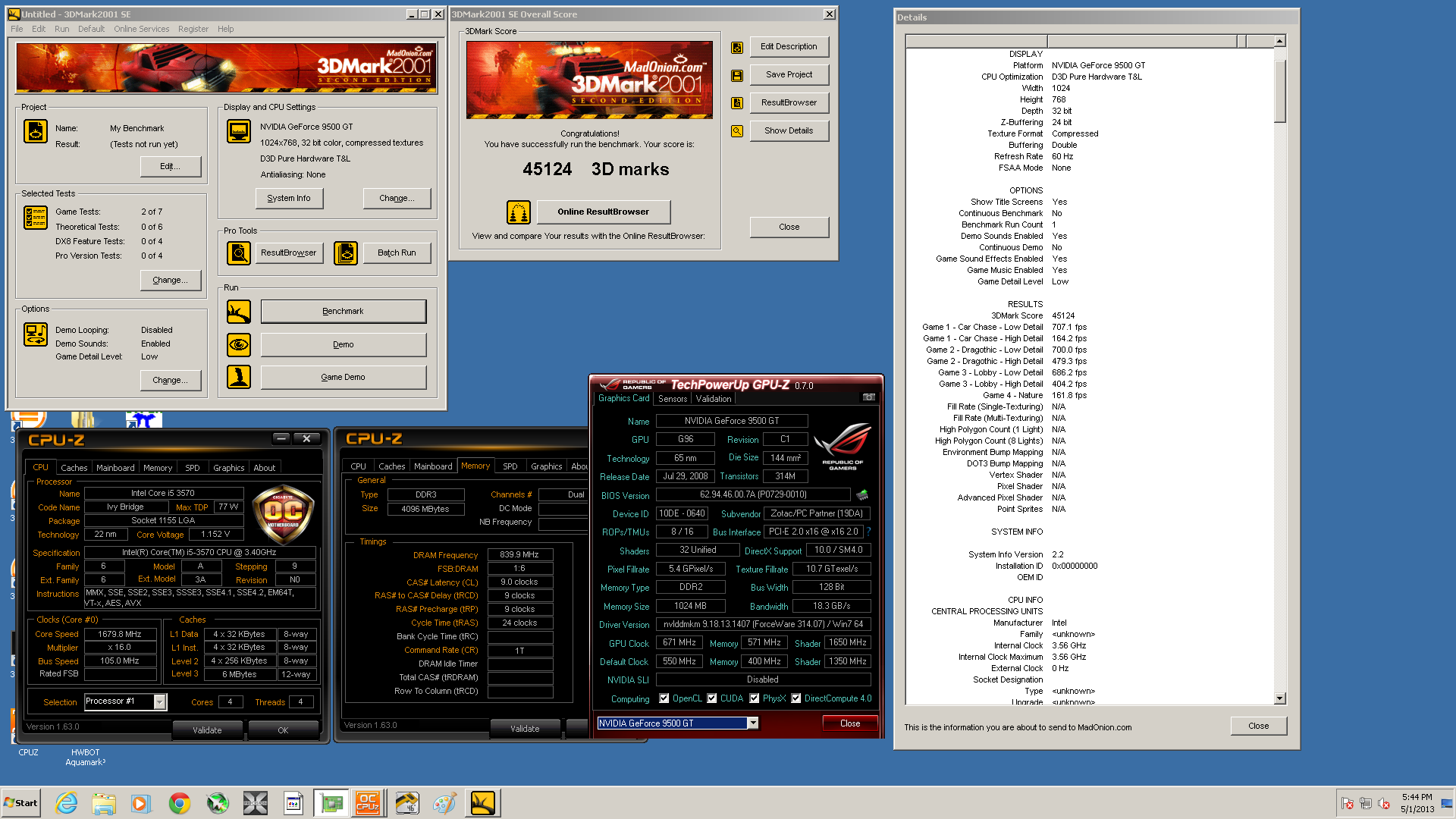Toggle the DirectCompute 4.0 checkbox in GPU-Z
This screenshot has width=1456, height=819.
coord(796,699)
